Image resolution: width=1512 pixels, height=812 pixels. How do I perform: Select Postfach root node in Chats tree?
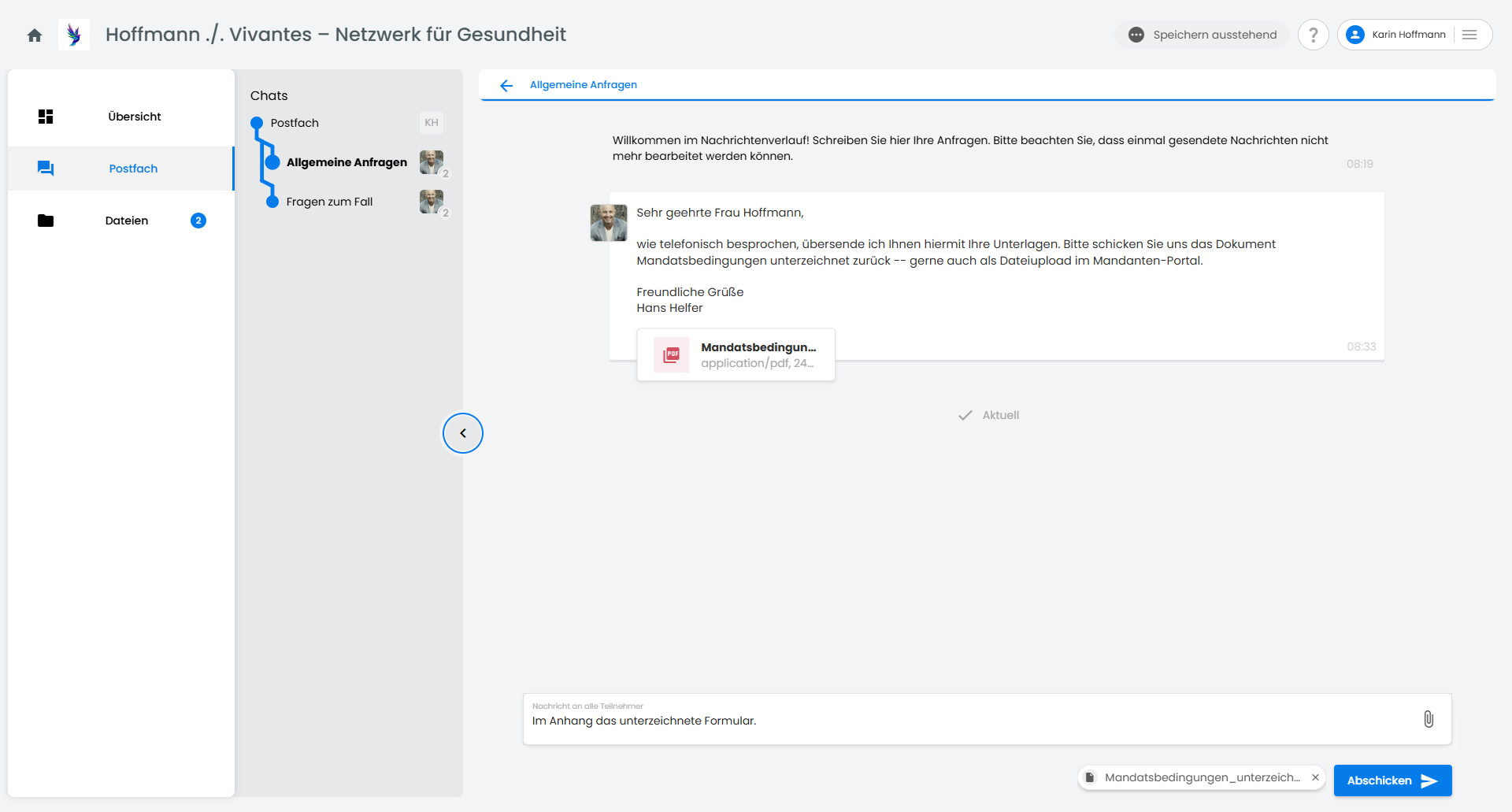295,123
